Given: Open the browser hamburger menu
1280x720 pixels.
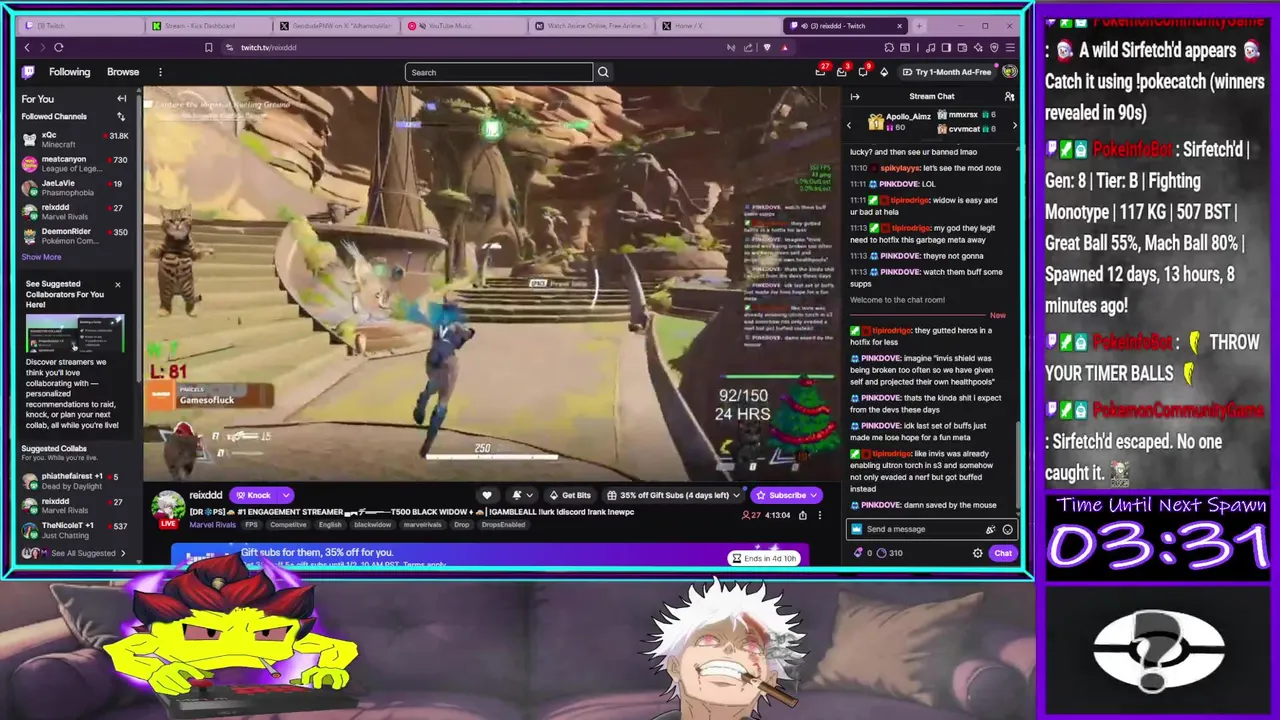Looking at the screenshot, I should pyautogui.click(x=1010, y=48).
